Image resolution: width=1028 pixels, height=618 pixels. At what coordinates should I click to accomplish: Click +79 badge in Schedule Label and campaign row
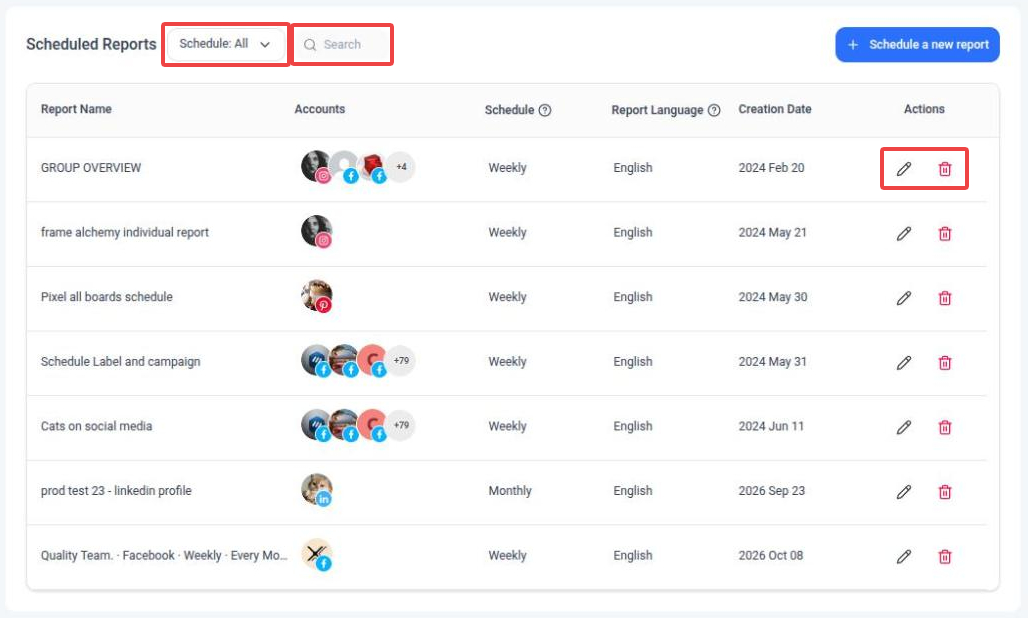point(401,360)
